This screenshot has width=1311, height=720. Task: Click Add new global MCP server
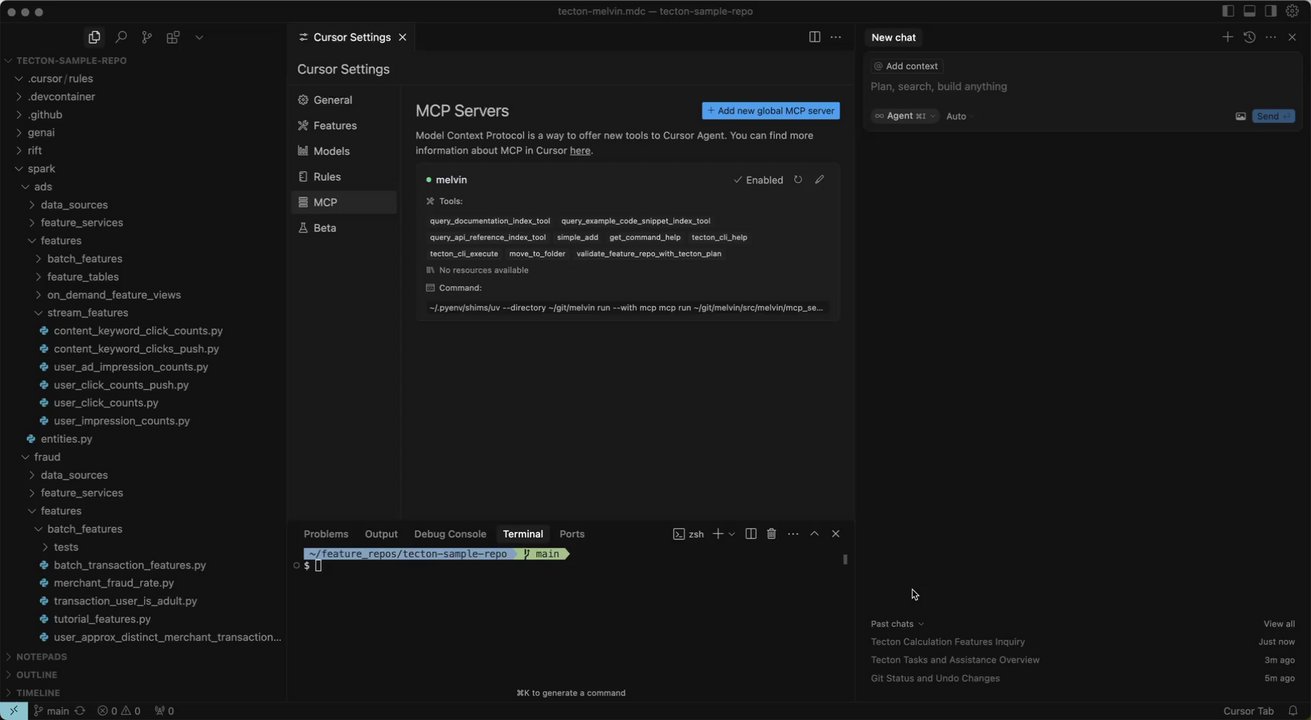click(770, 111)
